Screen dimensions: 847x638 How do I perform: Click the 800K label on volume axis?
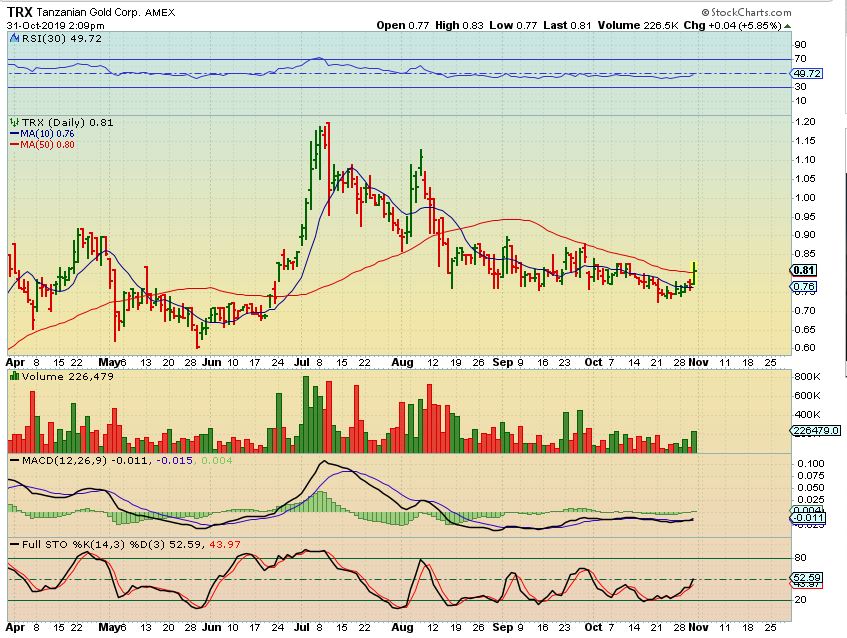[807, 376]
